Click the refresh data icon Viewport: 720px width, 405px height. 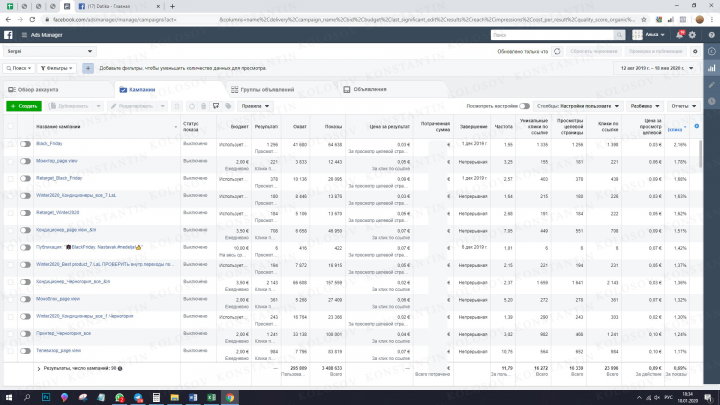coord(557,51)
